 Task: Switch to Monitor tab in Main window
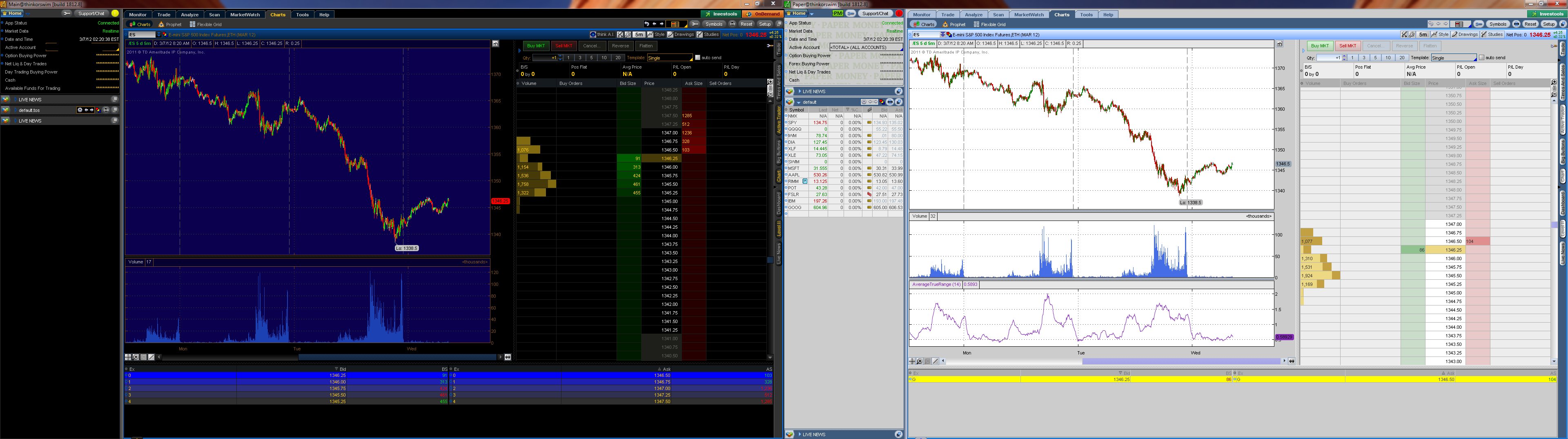(x=138, y=15)
